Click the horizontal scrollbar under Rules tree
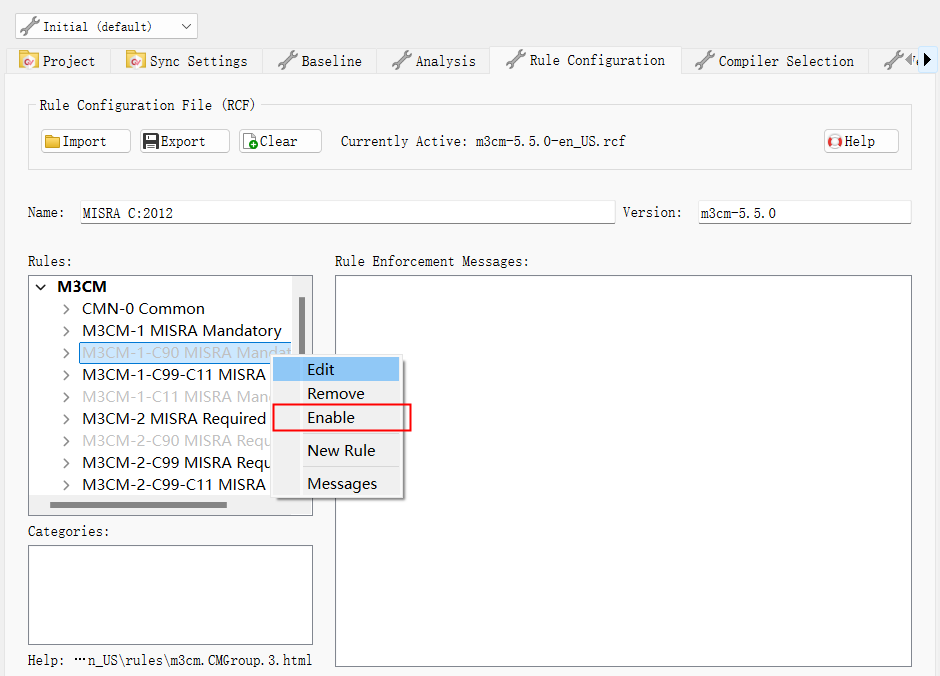Viewport: 940px width, 676px height. [138, 505]
